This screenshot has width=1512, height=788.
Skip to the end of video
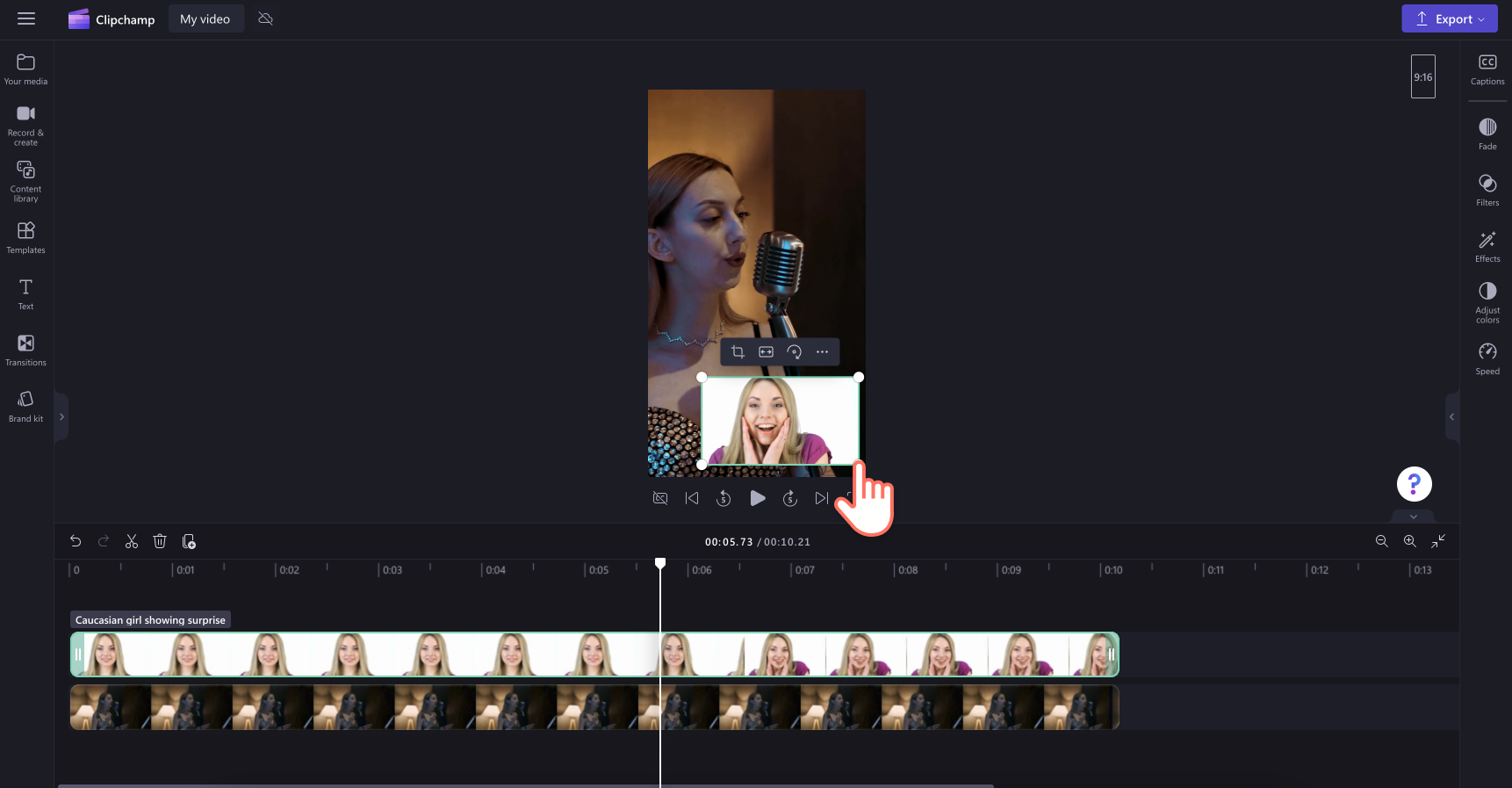(821, 498)
